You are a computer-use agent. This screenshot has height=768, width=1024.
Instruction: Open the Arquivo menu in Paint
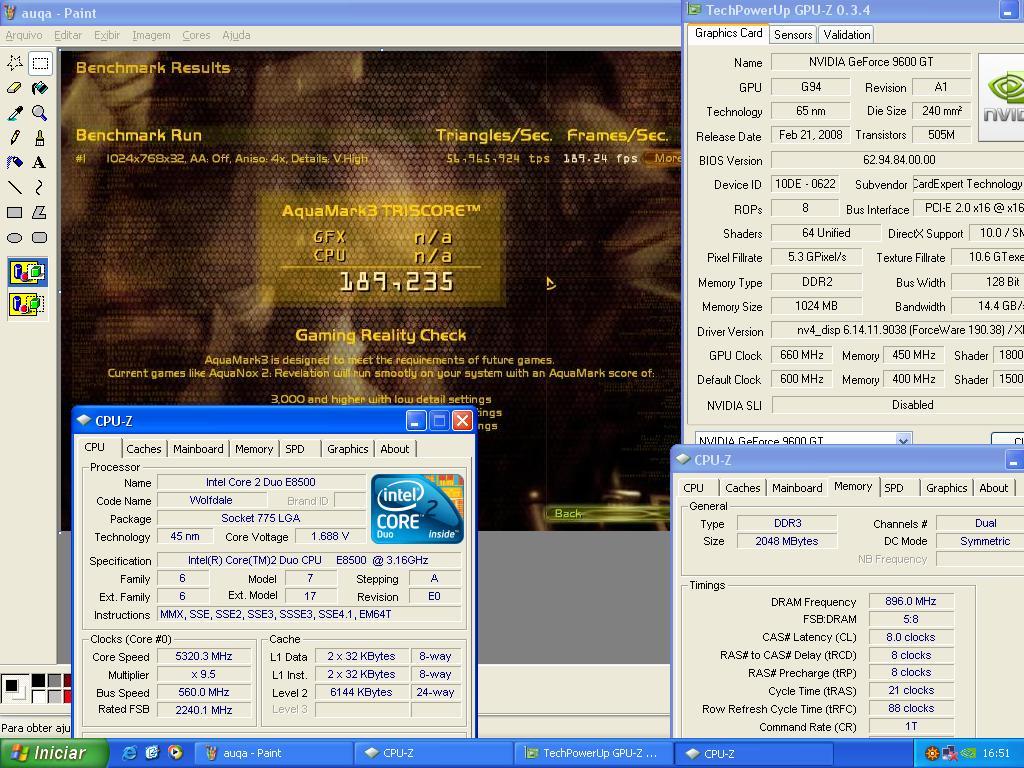click(x=24, y=35)
